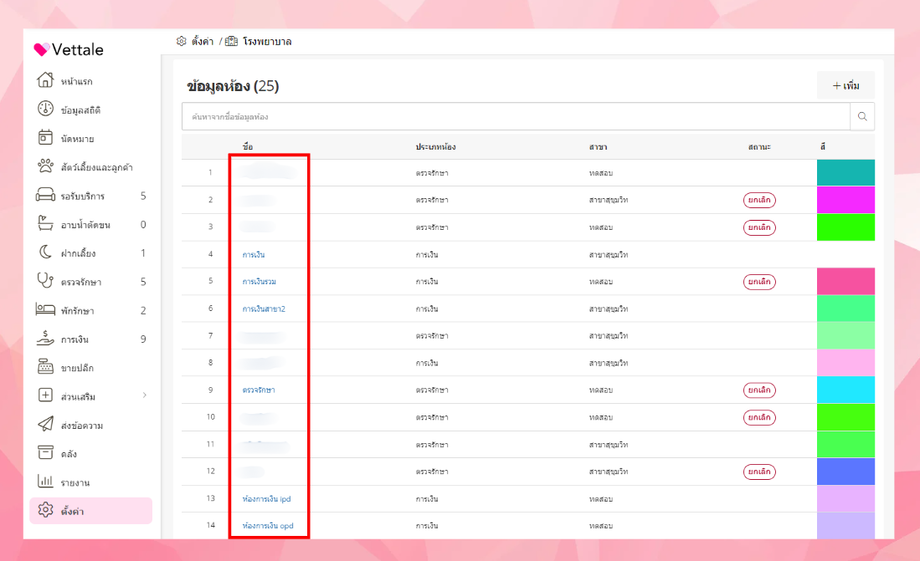Select the นัดหมาย menu label
Viewport: 920px width, 561px height.
pos(77,139)
